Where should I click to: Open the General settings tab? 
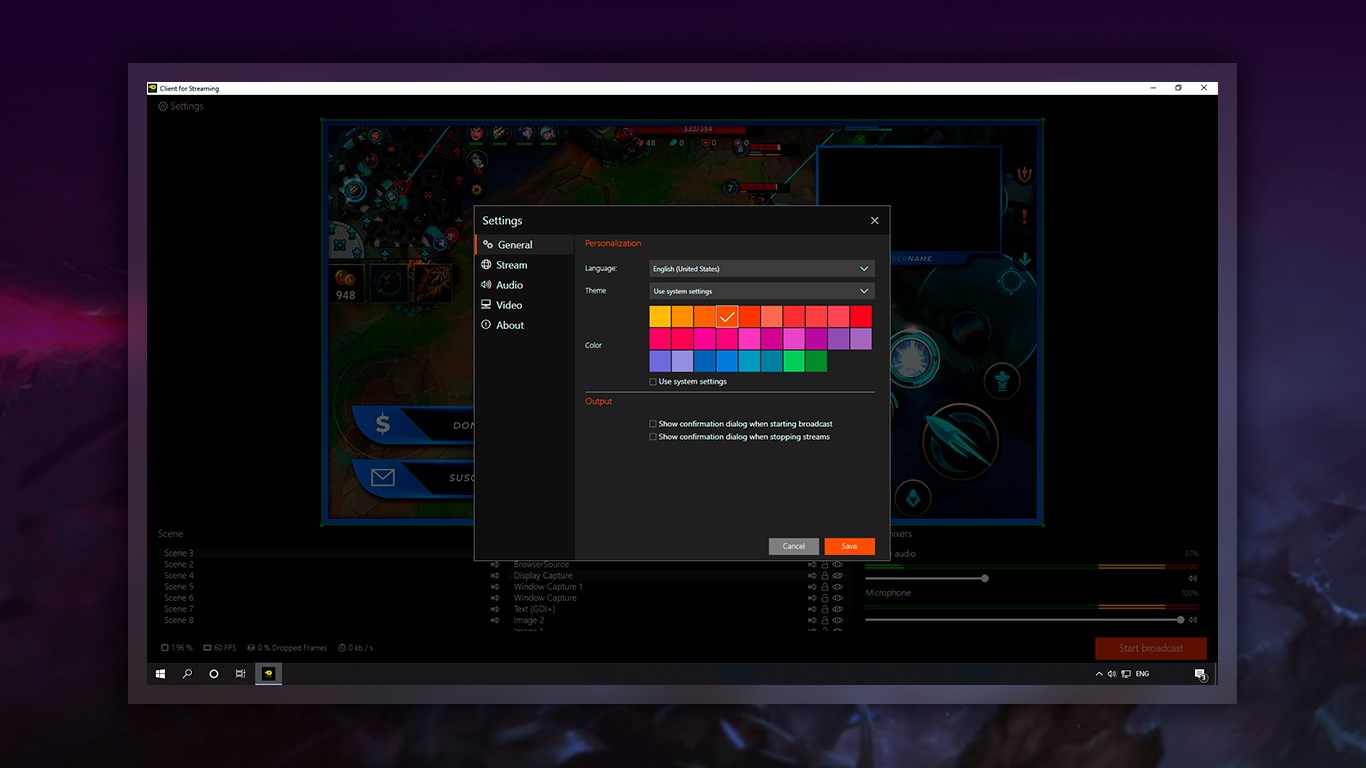tap(524, 245)
